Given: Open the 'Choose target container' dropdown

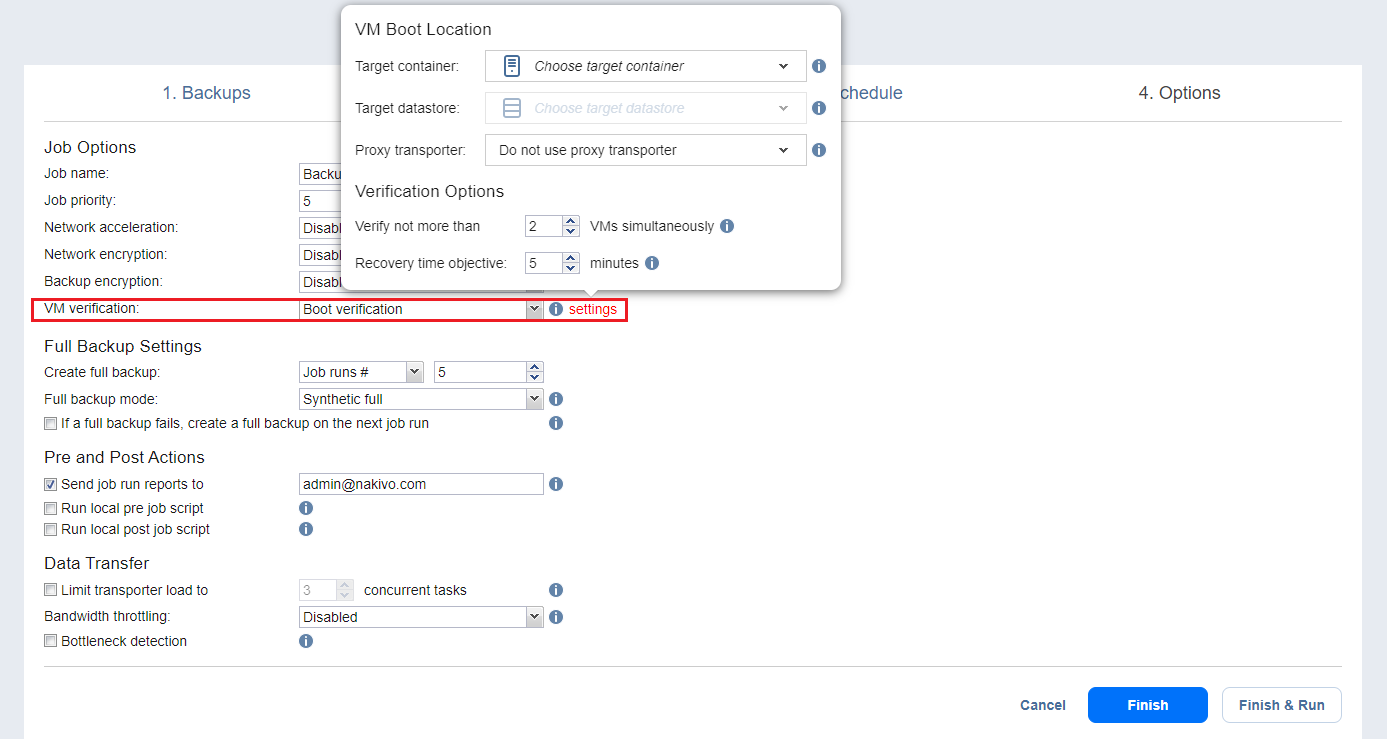Looking at the screenshot, I should tap(645, 66).
